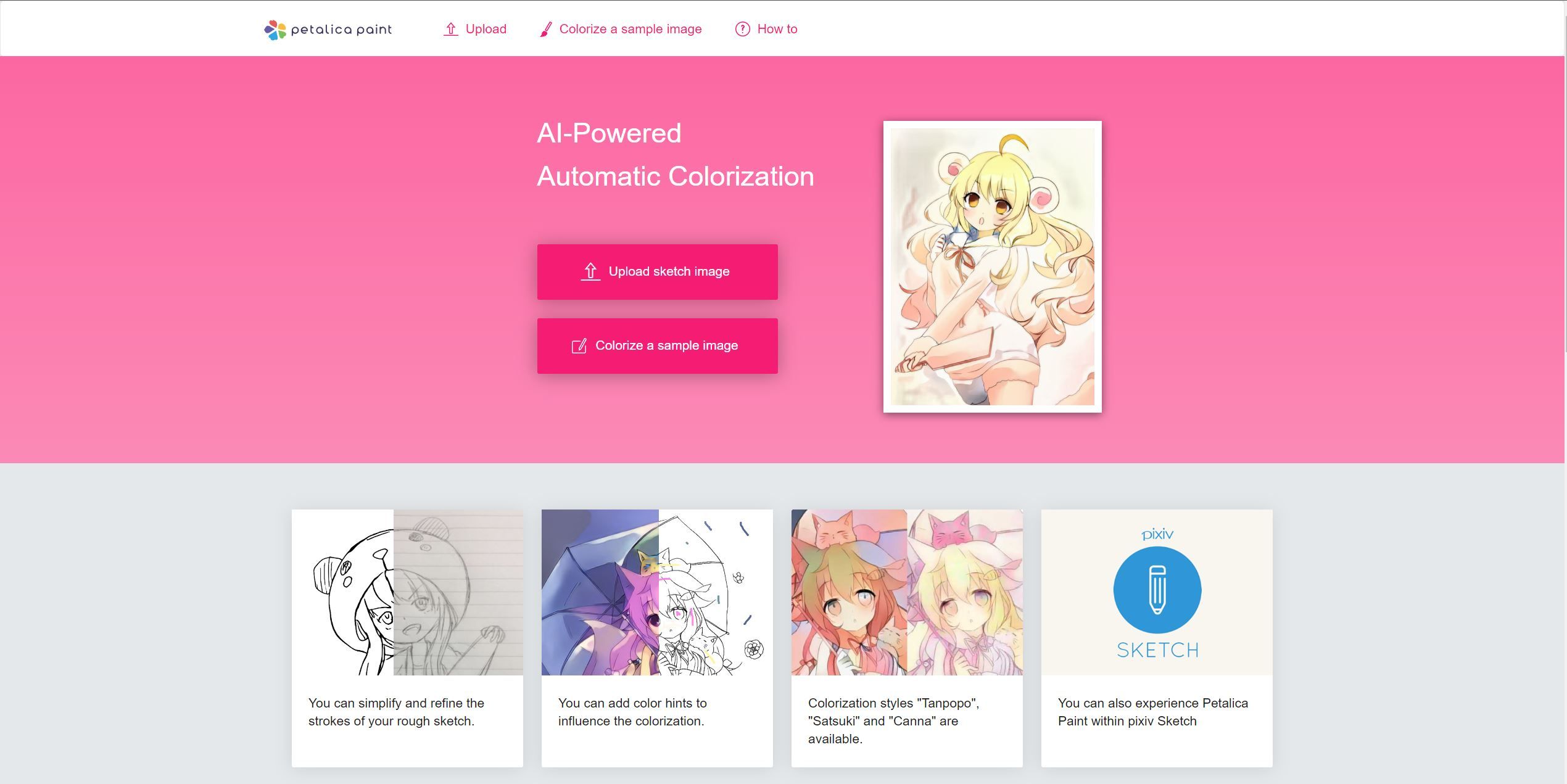Viewport: 1567px width, 784px height.
Task: Click the upload arrow icon in header
Action: 450,29
